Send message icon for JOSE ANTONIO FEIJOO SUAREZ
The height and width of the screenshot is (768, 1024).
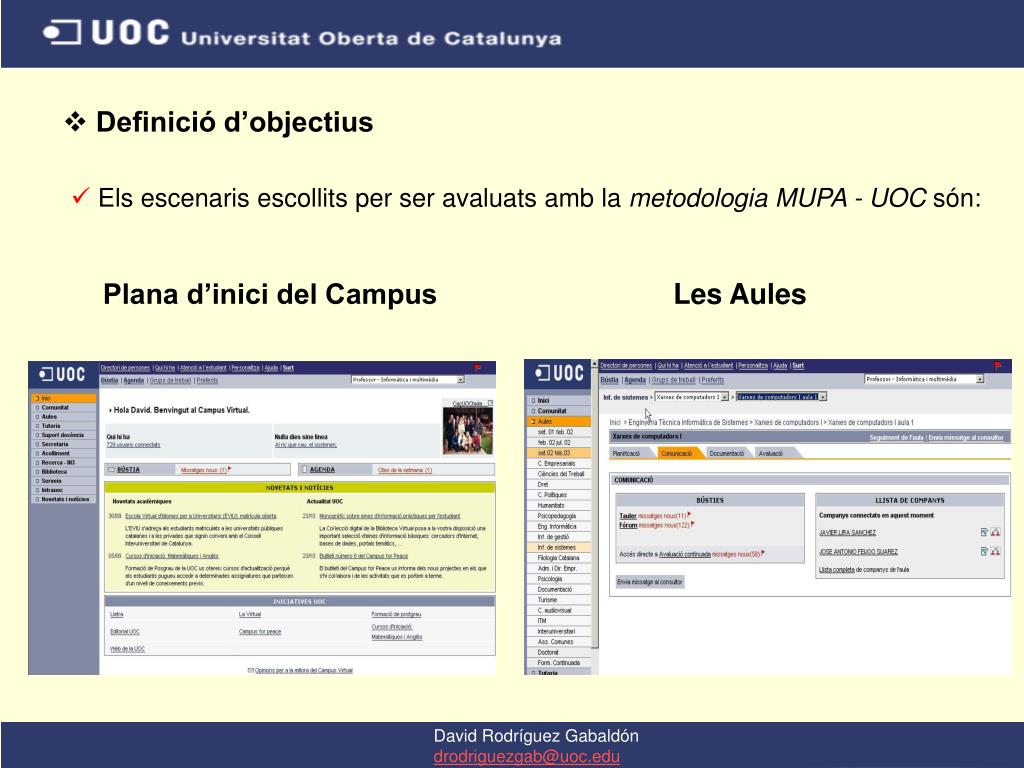pos(984,551)
